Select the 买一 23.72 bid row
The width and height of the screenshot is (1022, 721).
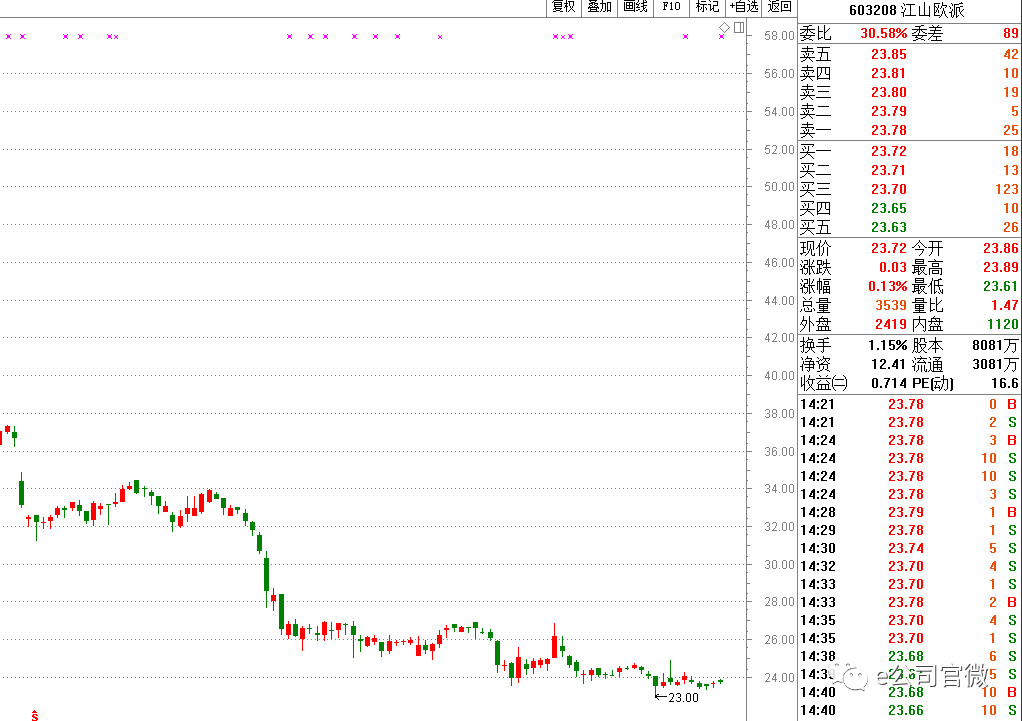pyautogui.click(x=909, y=151)
